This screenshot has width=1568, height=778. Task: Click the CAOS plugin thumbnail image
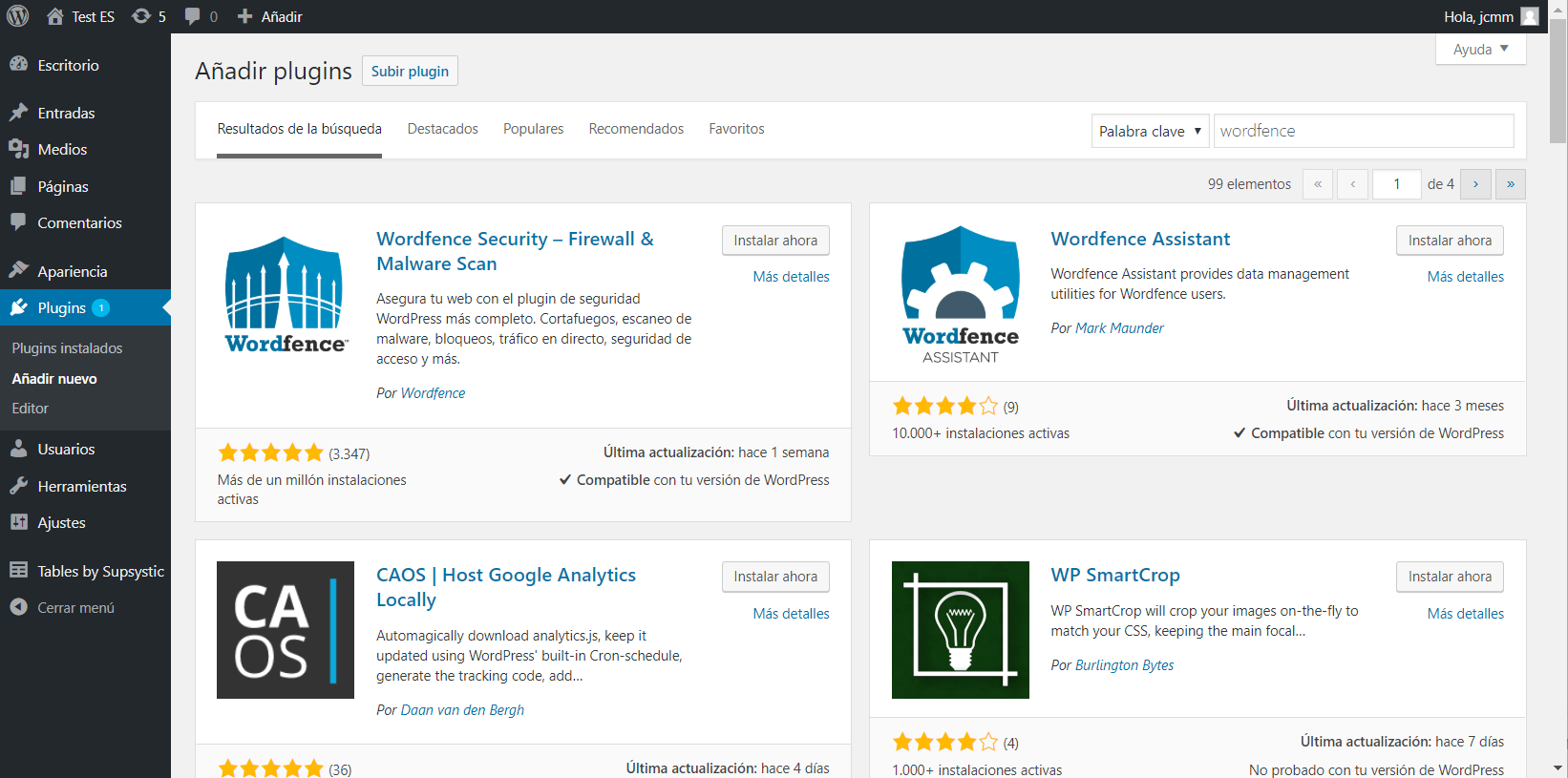286,630
